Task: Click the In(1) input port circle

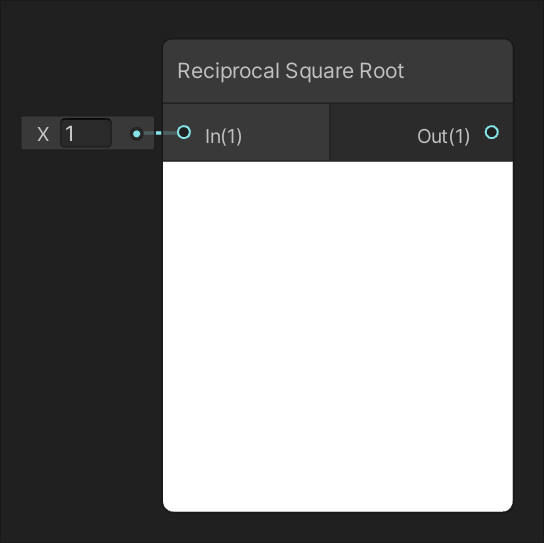Action: pos(184,132)
